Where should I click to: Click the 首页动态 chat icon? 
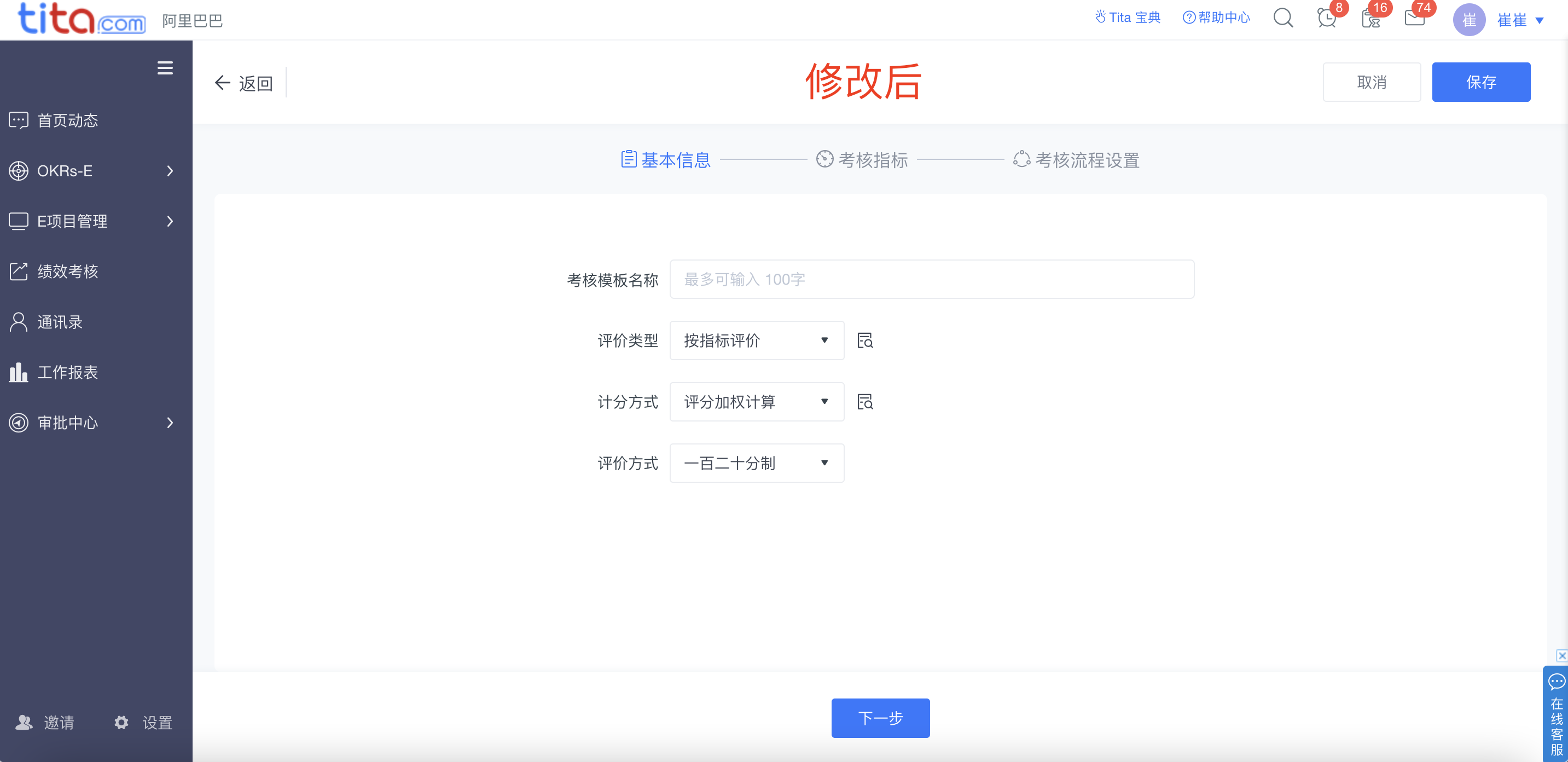[x=18, y=120]
